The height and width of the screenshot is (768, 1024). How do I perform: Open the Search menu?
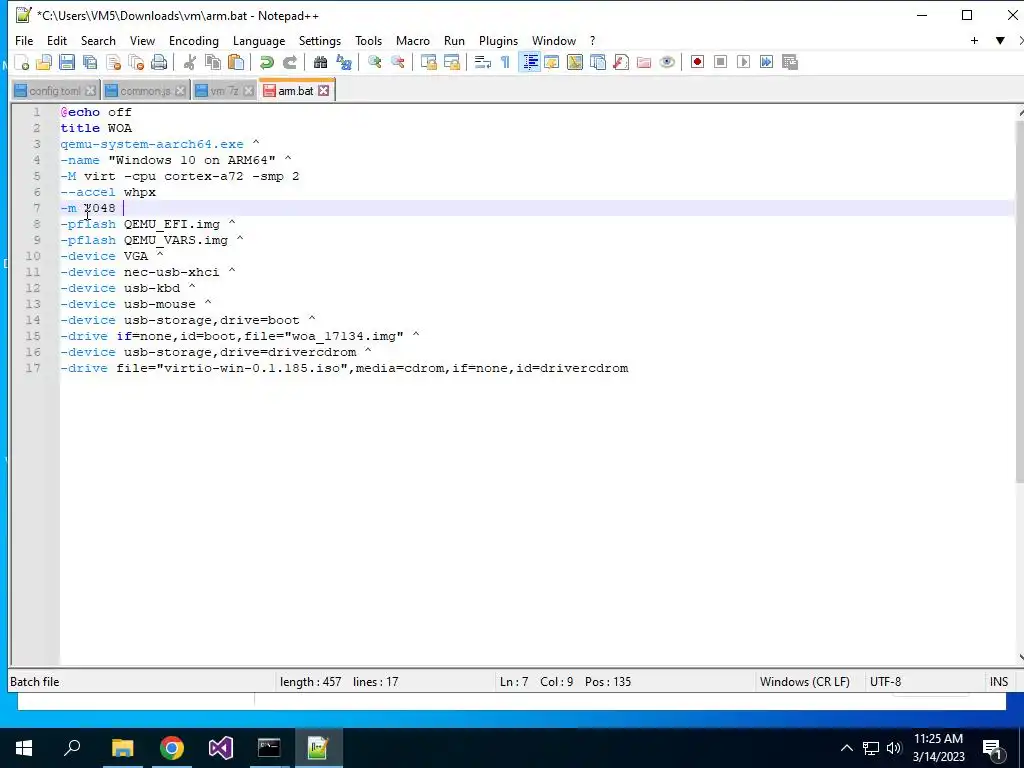tap(98, 40)
